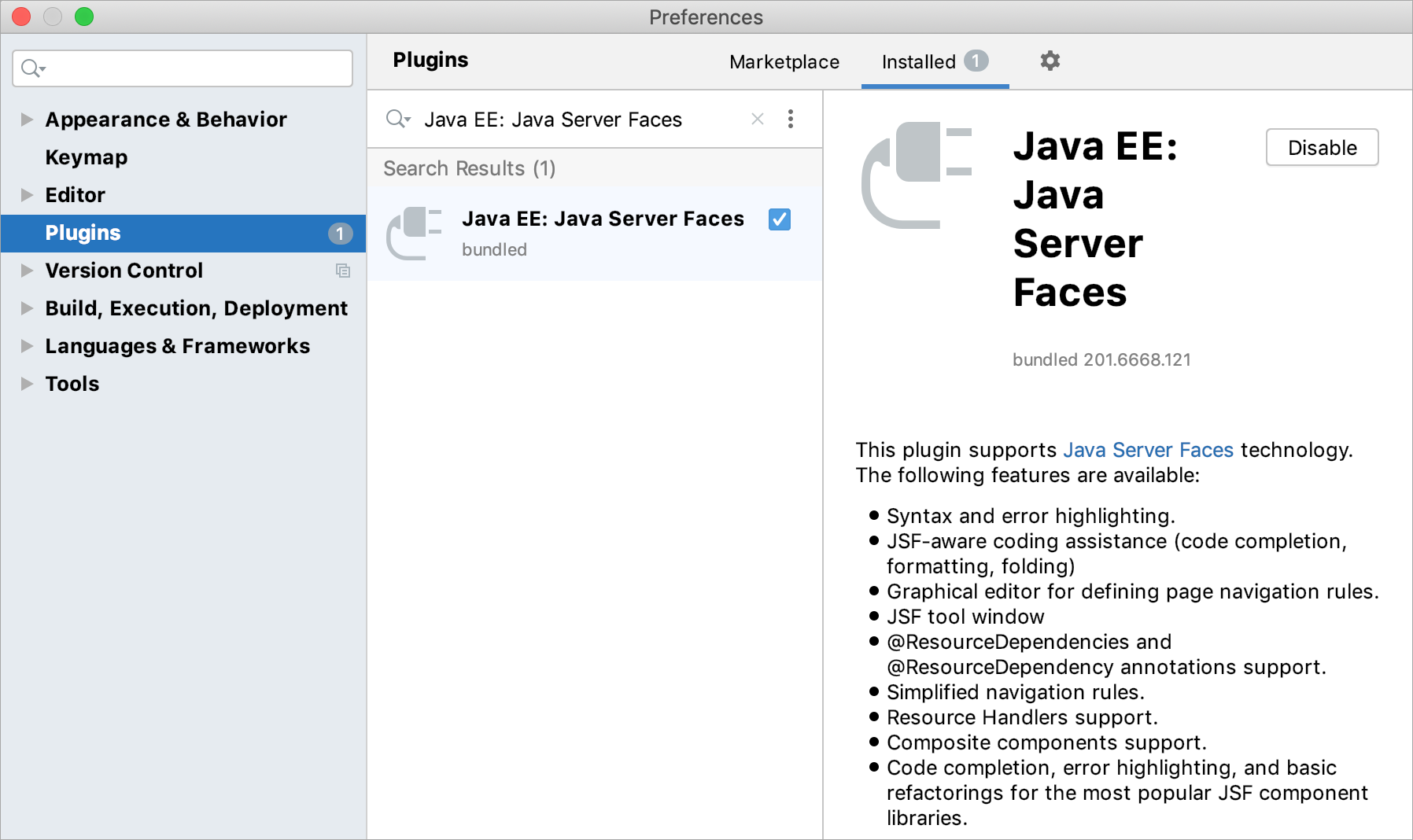Click the Plugins heading
The height and width of the screenshot is (840, 1413).
[430, 60]
